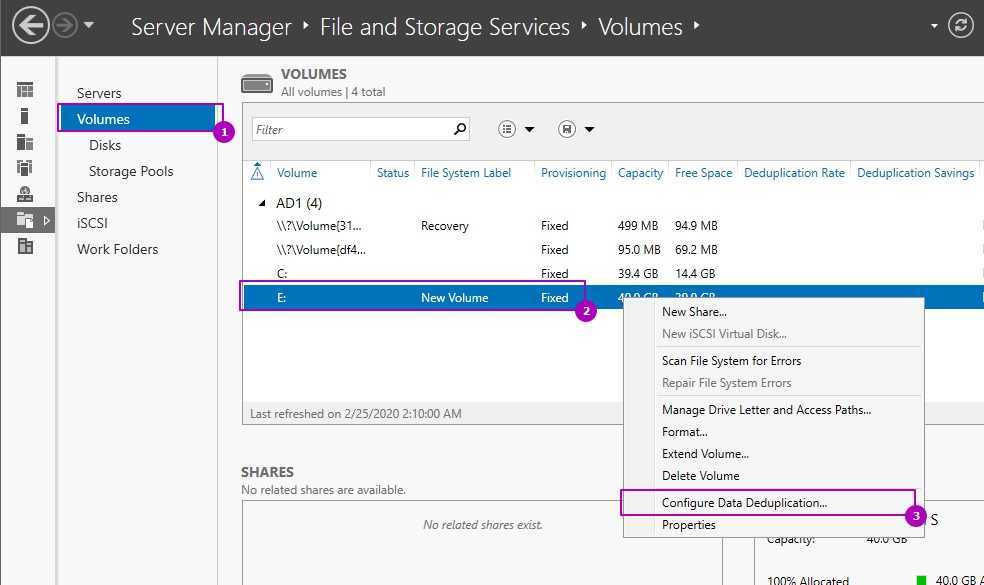The image size is (984, 585).
Task: Click the refresh icon in the header
Action: [960, 26]
